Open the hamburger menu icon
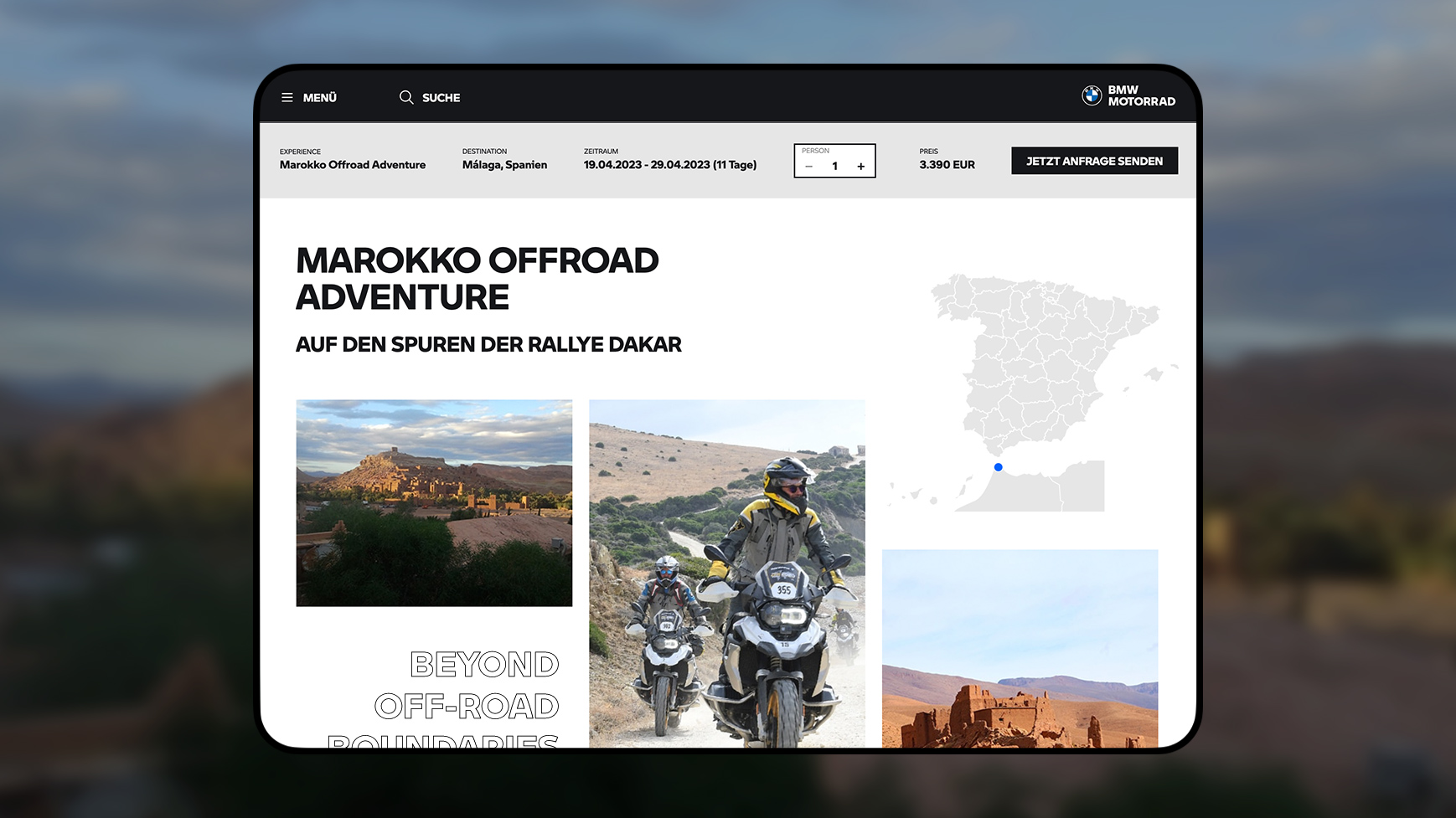The height and width of the screenshot is (818, 1456). click(287, 98)
